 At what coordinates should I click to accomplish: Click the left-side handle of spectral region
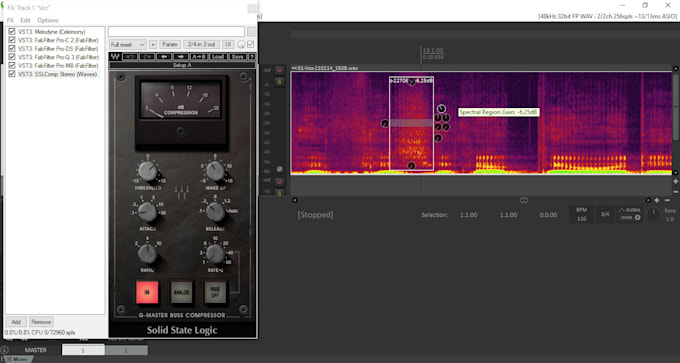[385, 124]
